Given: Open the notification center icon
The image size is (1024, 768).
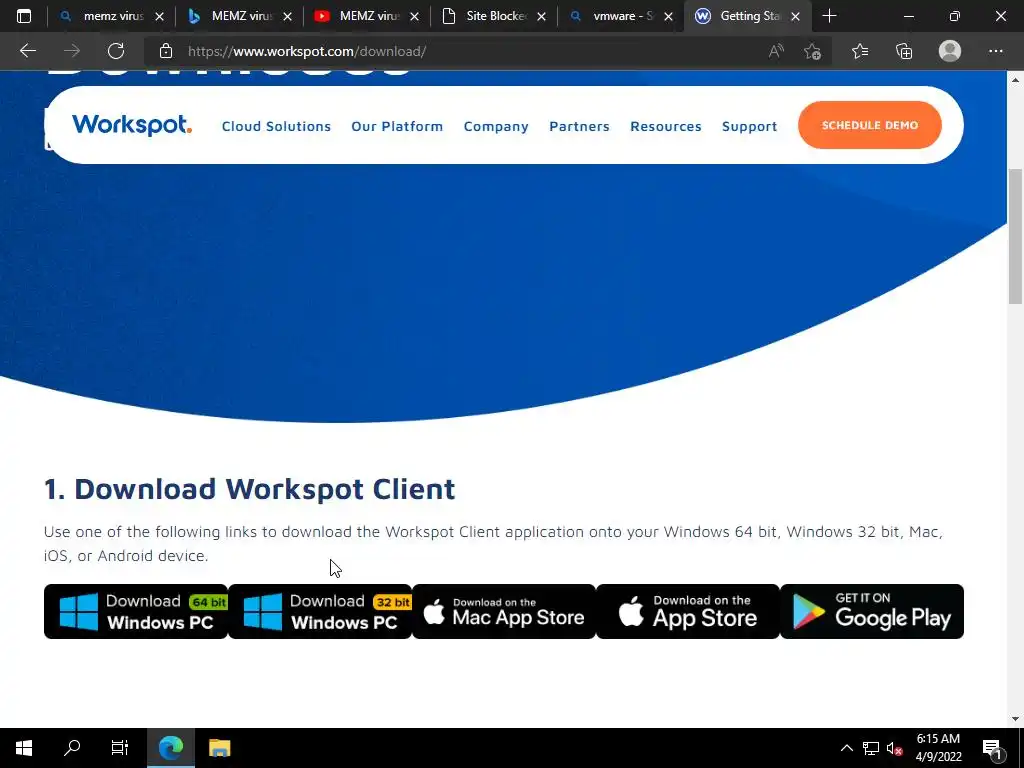Looking at the screenshot, I should 992,748.
